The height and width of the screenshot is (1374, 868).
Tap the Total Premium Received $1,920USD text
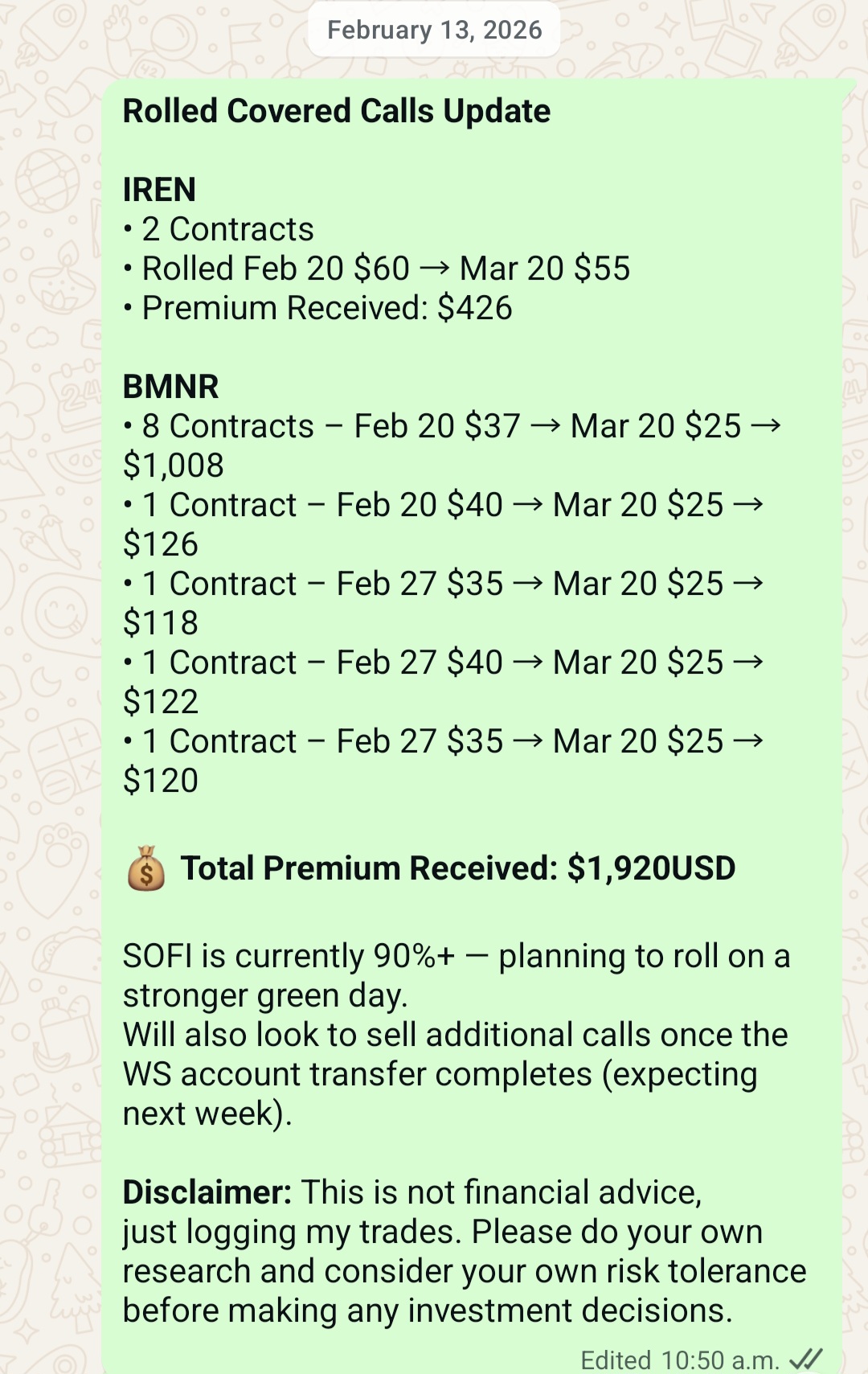coord(457,868)
